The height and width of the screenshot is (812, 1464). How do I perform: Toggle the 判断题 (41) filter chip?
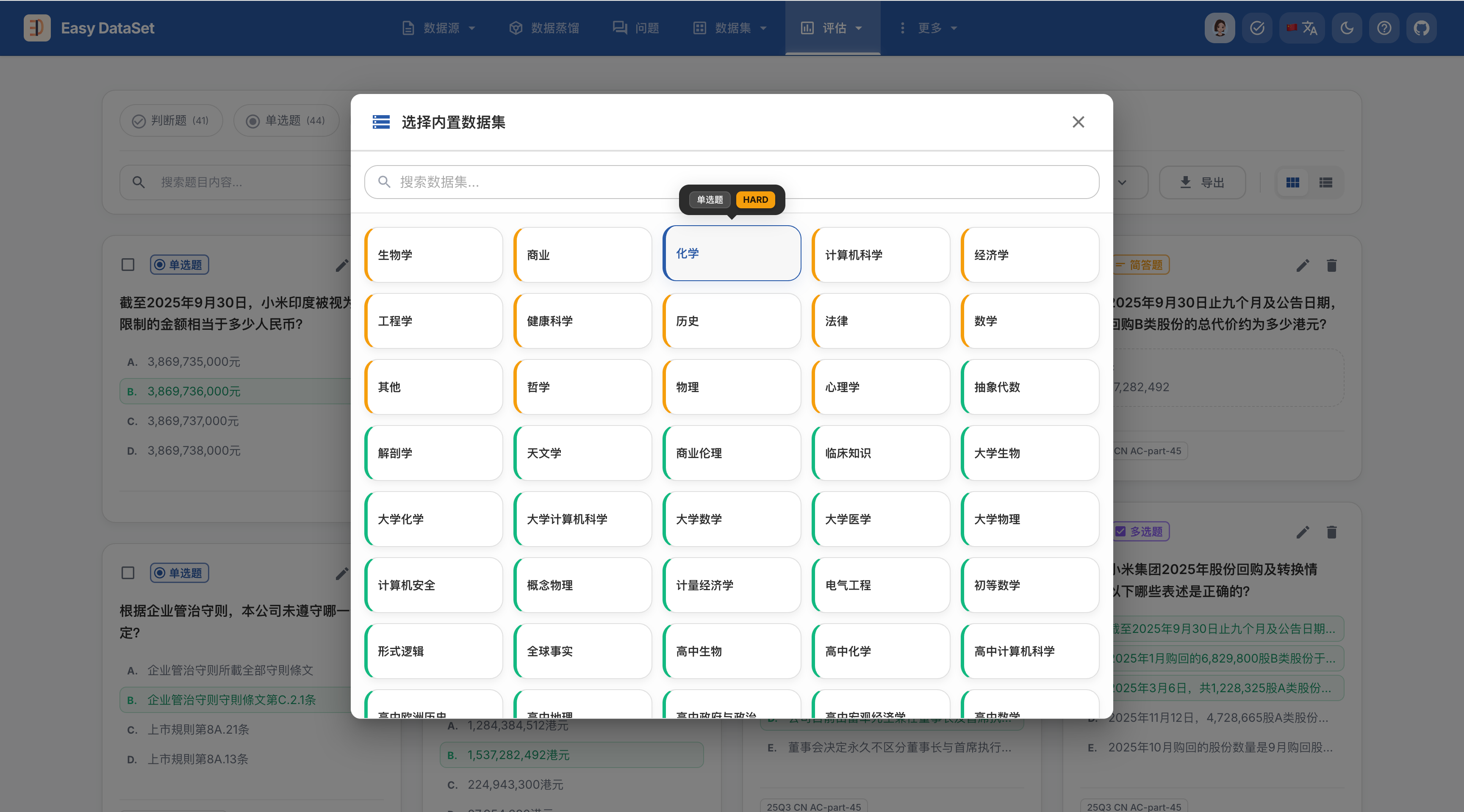pyautogui.click(x=170, y=120)
